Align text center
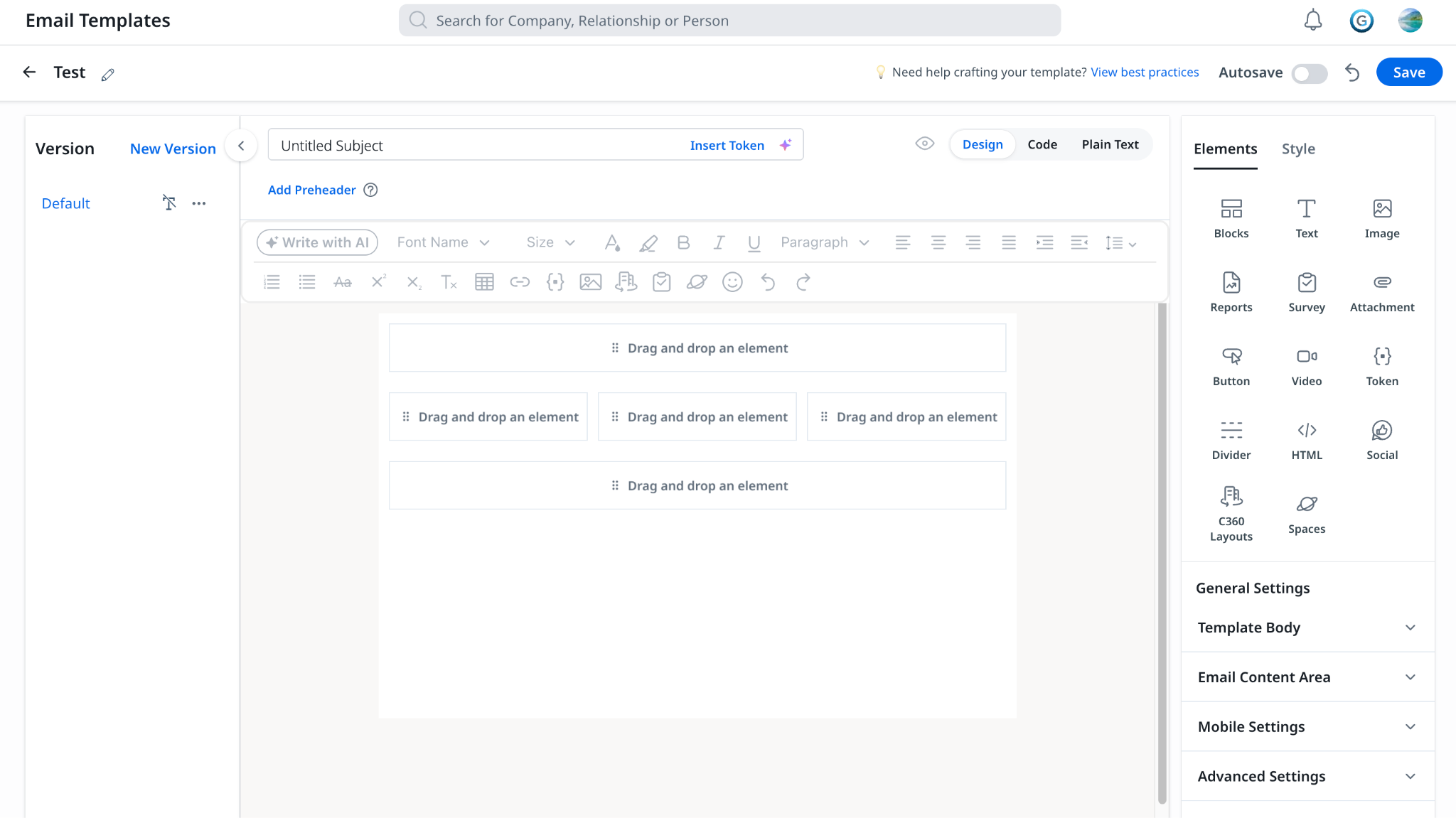This screenshot has width=1456, height=818. point(938,243)
